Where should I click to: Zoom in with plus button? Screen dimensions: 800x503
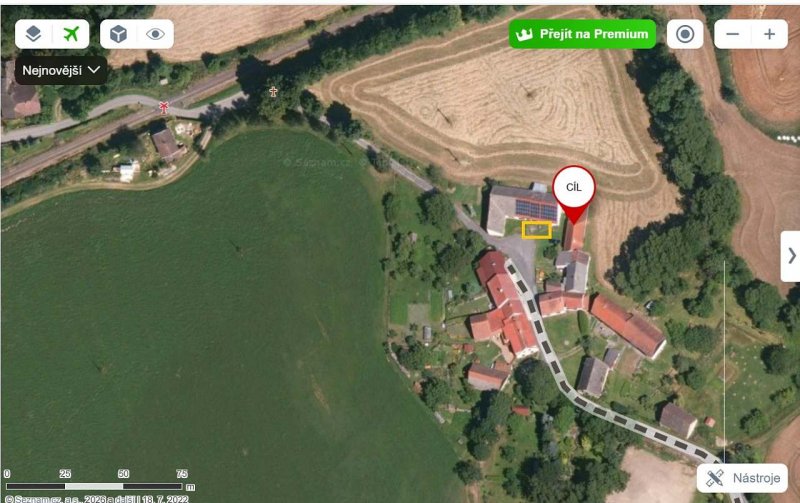click(x=769, y=34)
